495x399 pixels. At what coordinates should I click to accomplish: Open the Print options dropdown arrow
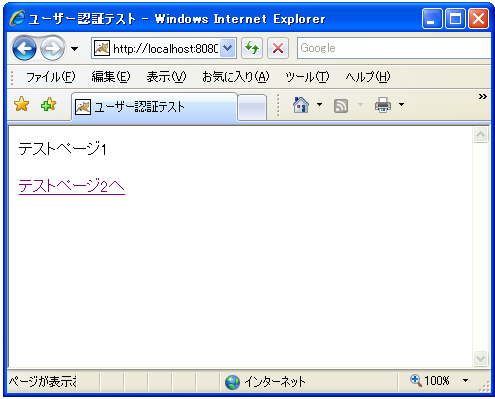[401, 105]
